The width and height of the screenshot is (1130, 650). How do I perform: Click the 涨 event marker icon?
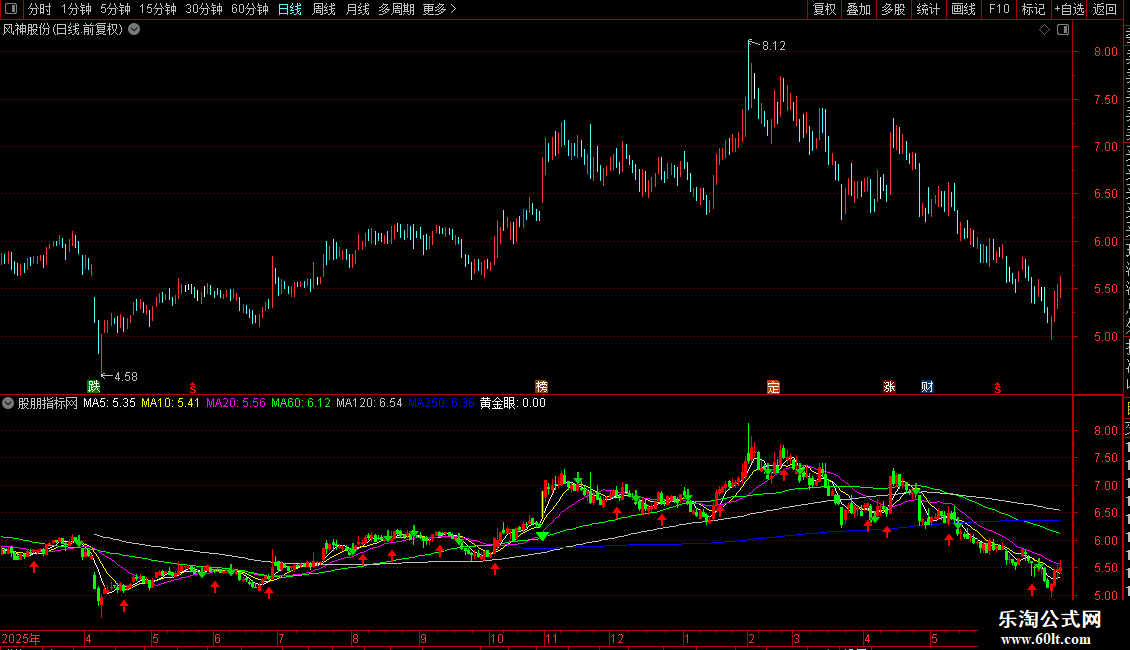coord(889,386)
